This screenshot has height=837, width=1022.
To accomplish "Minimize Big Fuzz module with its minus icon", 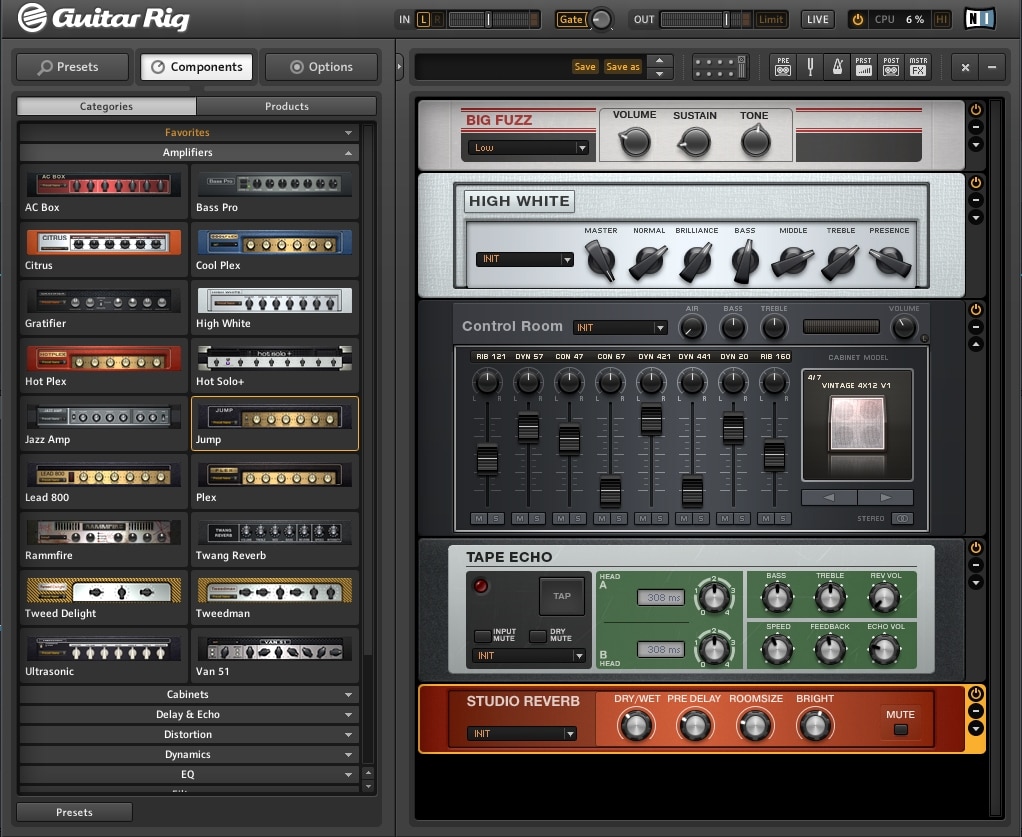I will pos(976,127).
